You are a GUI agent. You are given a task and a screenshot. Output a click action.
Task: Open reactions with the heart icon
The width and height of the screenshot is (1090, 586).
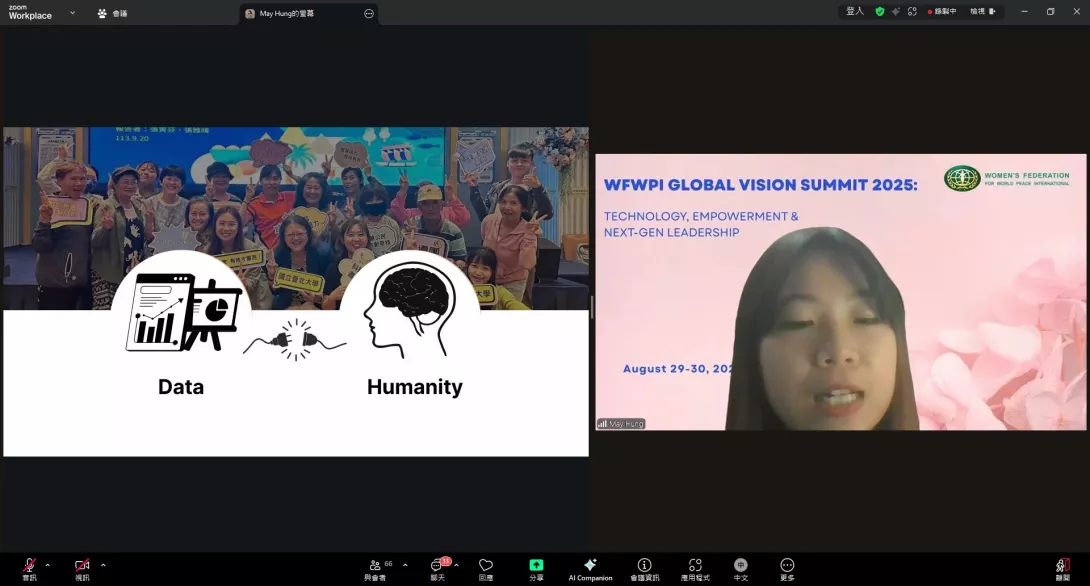point(486,569)
